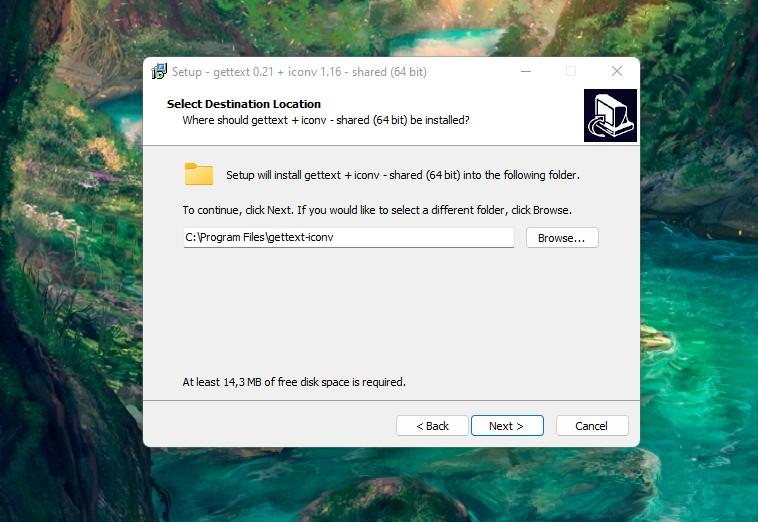Click the window title 'Setup - gettext 0.21'
The height and width of the screenshot is (522, 758).
(x=299, y=72)
